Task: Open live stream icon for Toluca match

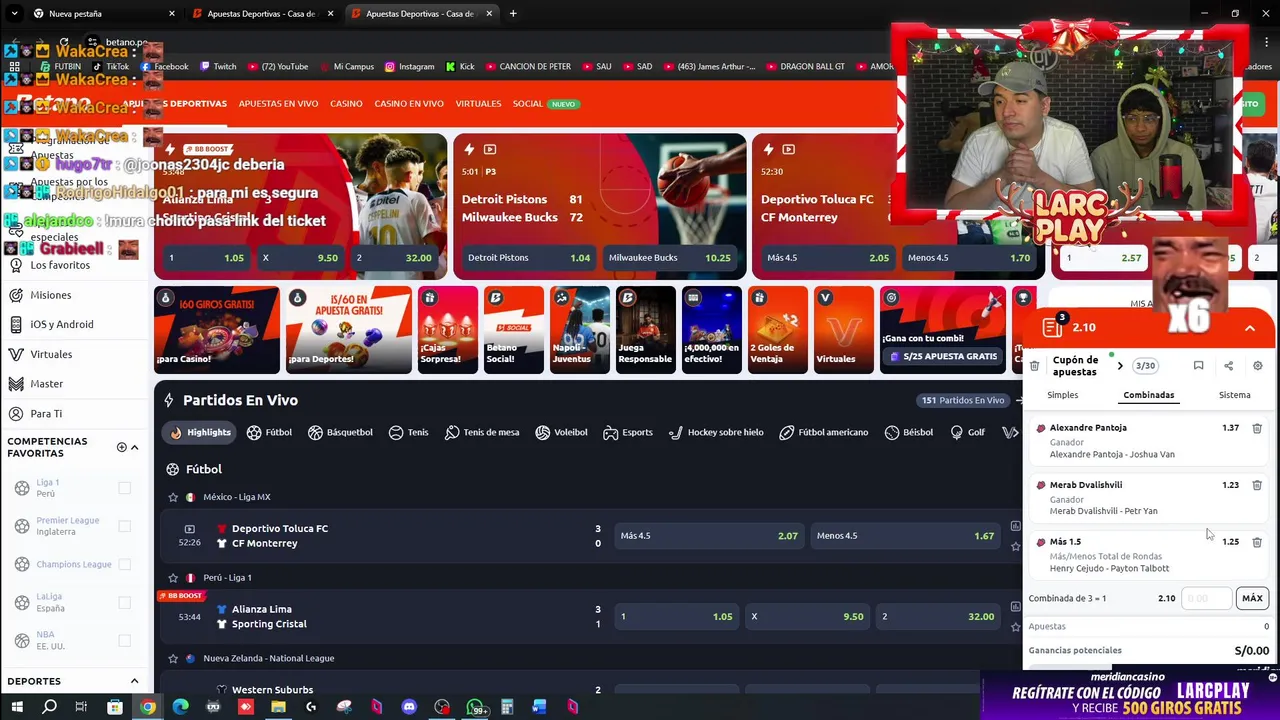Action: click(189, 529)
